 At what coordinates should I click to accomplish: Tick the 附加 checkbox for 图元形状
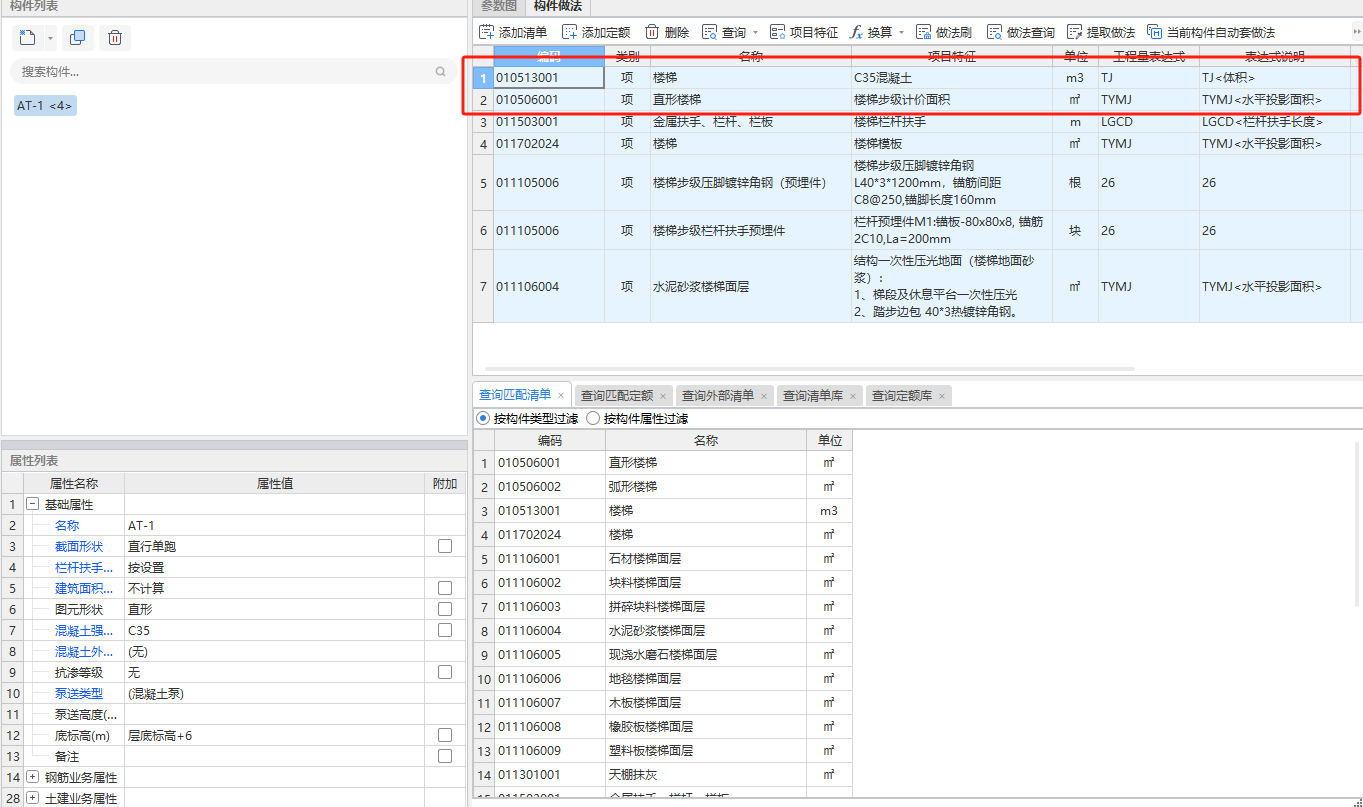[x=445, y=609]
